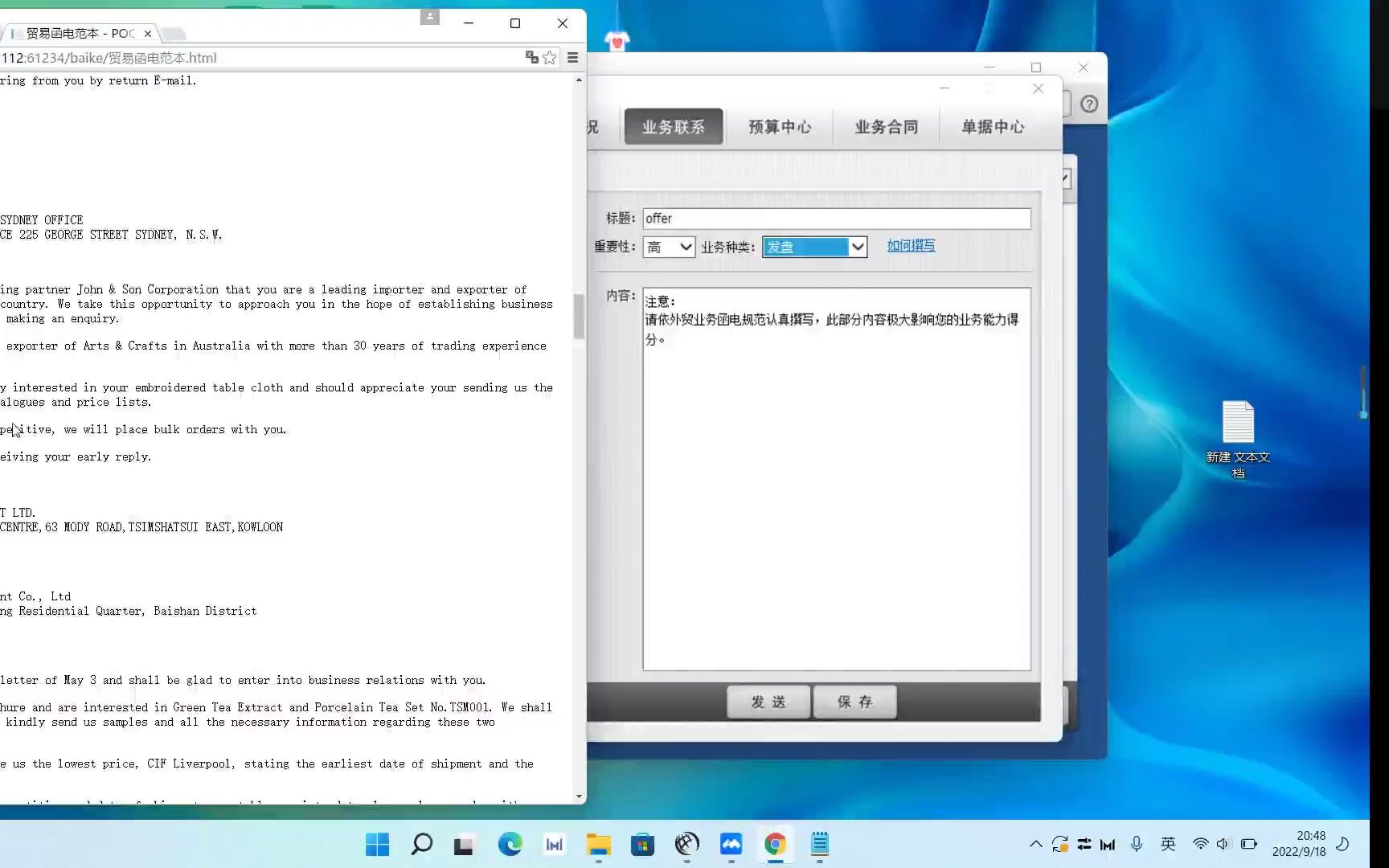Click the microphone tray icon
Viewport: 1389px width, 868px height.
(x=1136, y=844)
